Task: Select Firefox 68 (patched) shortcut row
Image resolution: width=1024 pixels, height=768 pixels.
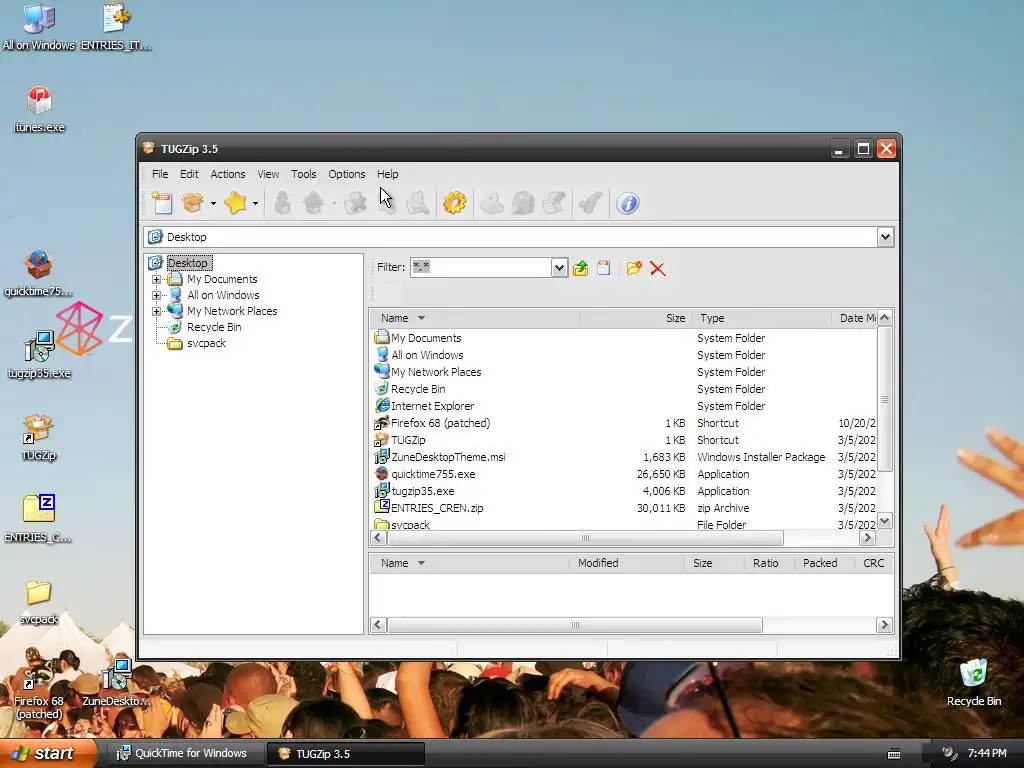Action: coord(624,423)
